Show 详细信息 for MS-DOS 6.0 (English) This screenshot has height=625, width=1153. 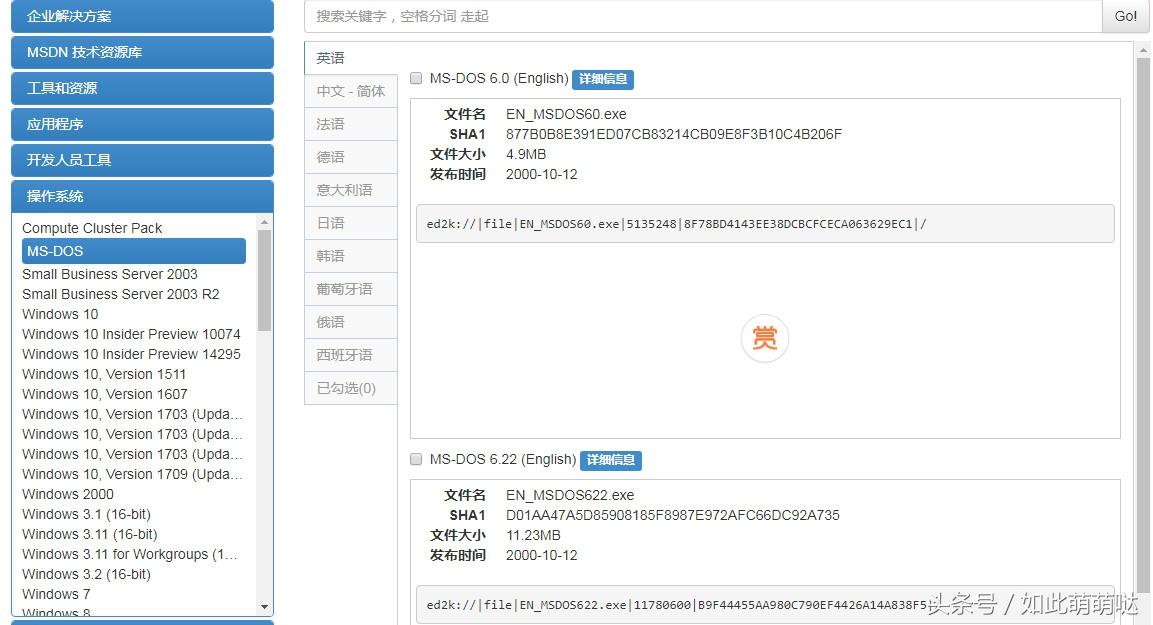[603, 79]
